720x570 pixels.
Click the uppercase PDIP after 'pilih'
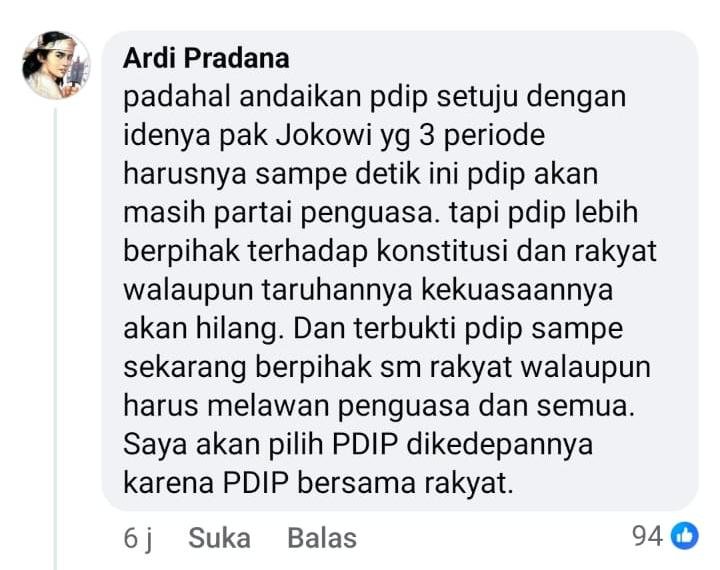click(365, 444)
